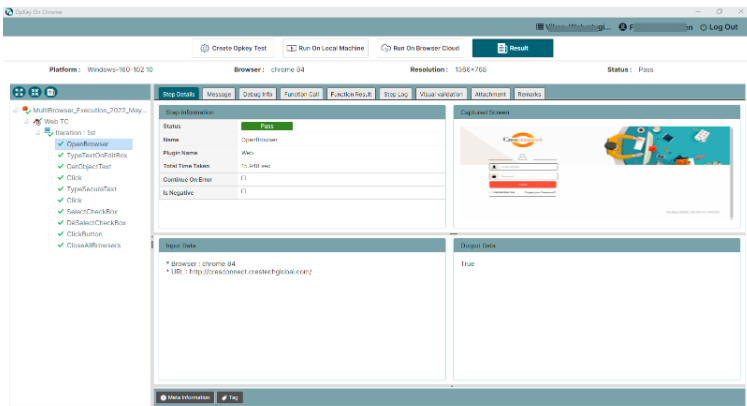
Task: Toggle the Is Negative checkbox
Action: tap(243, 191)
